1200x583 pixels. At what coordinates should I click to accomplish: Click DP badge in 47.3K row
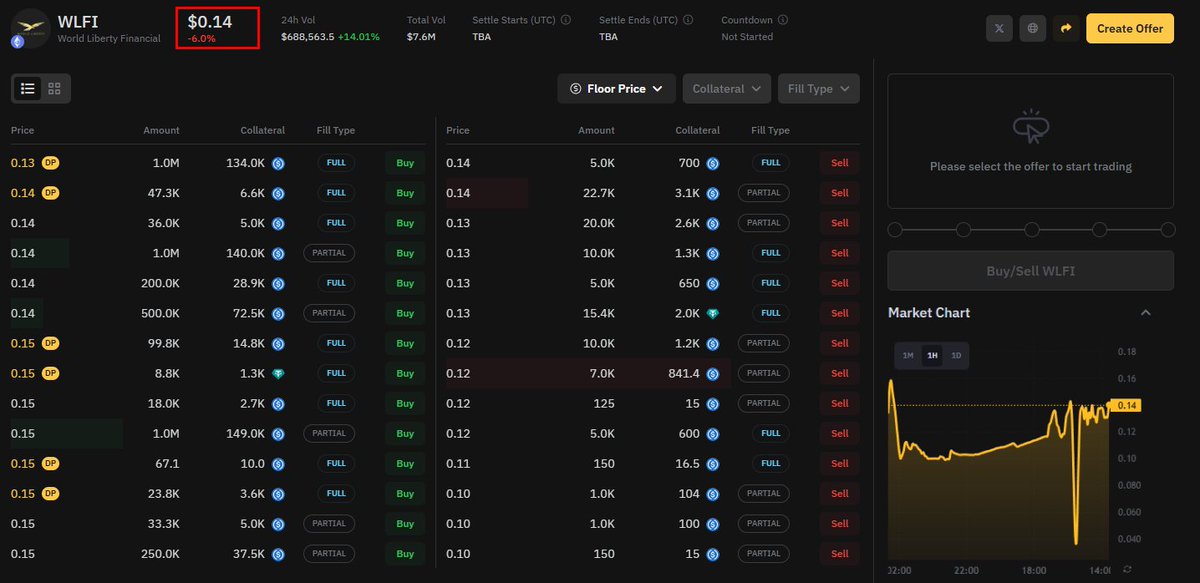tap(49, 193)
